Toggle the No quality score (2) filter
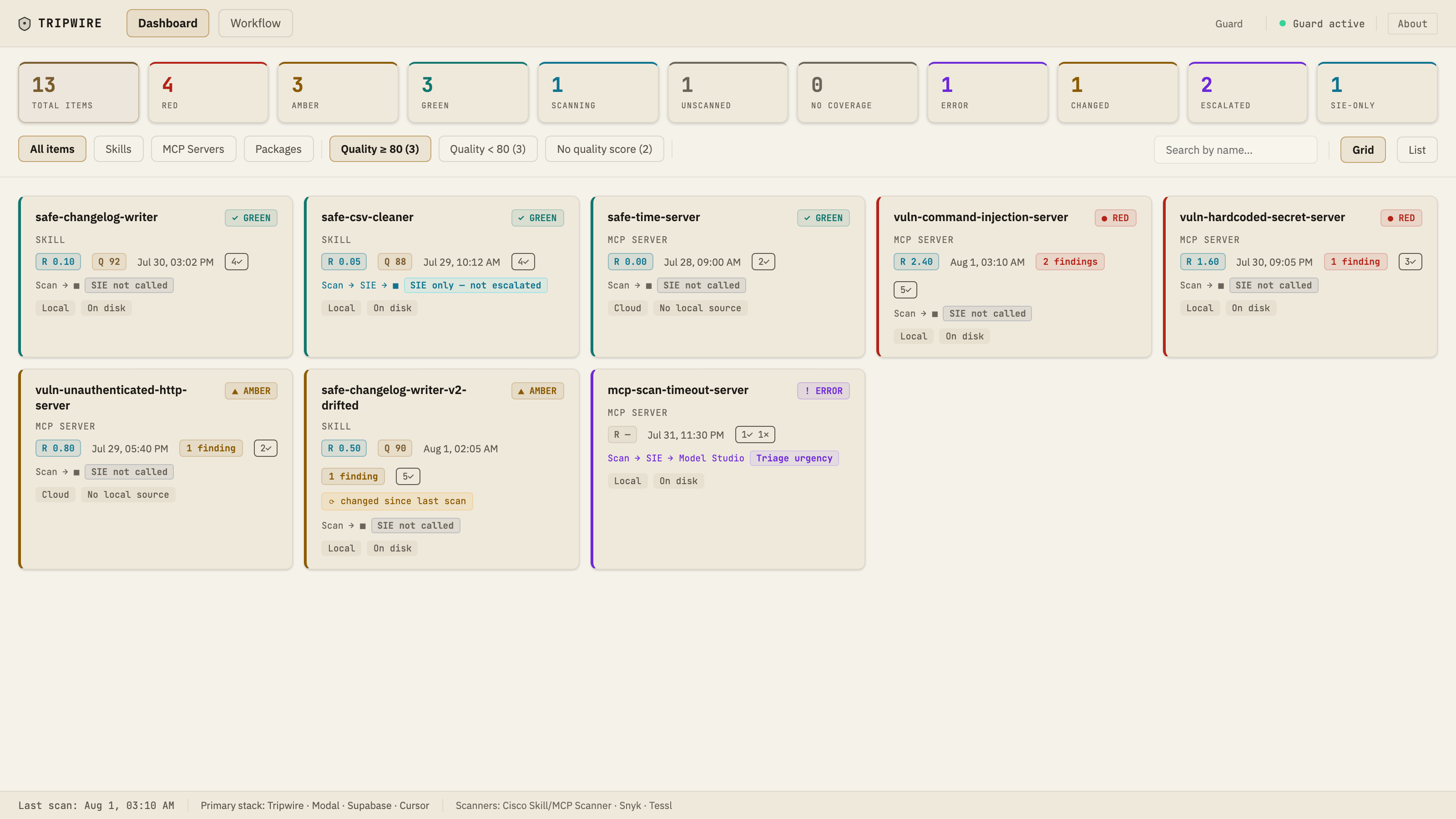Image resolution: width=1456 pixels, height=819 pixels. 604,149
